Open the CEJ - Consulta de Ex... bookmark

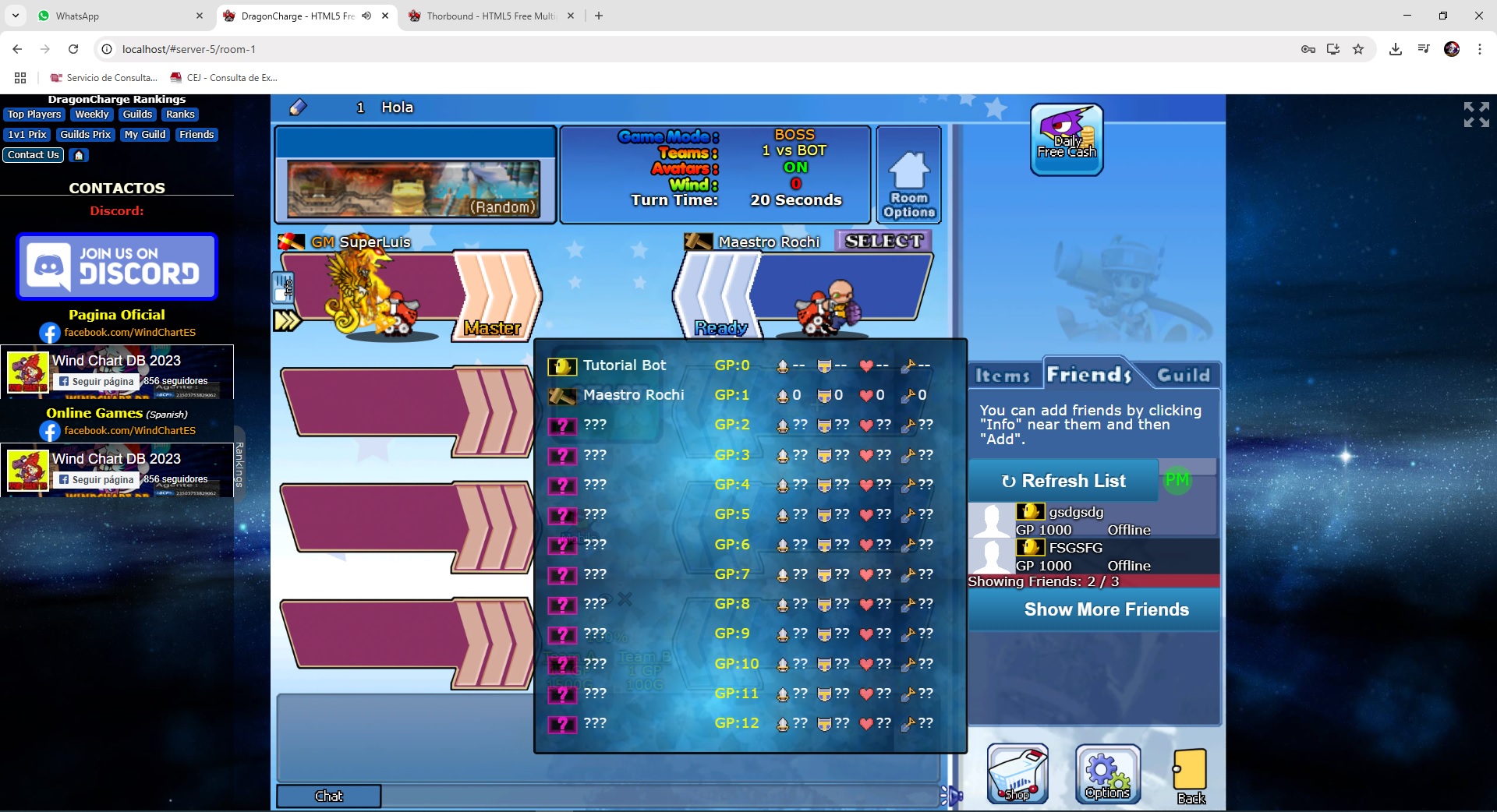click(x=225, y=78)
